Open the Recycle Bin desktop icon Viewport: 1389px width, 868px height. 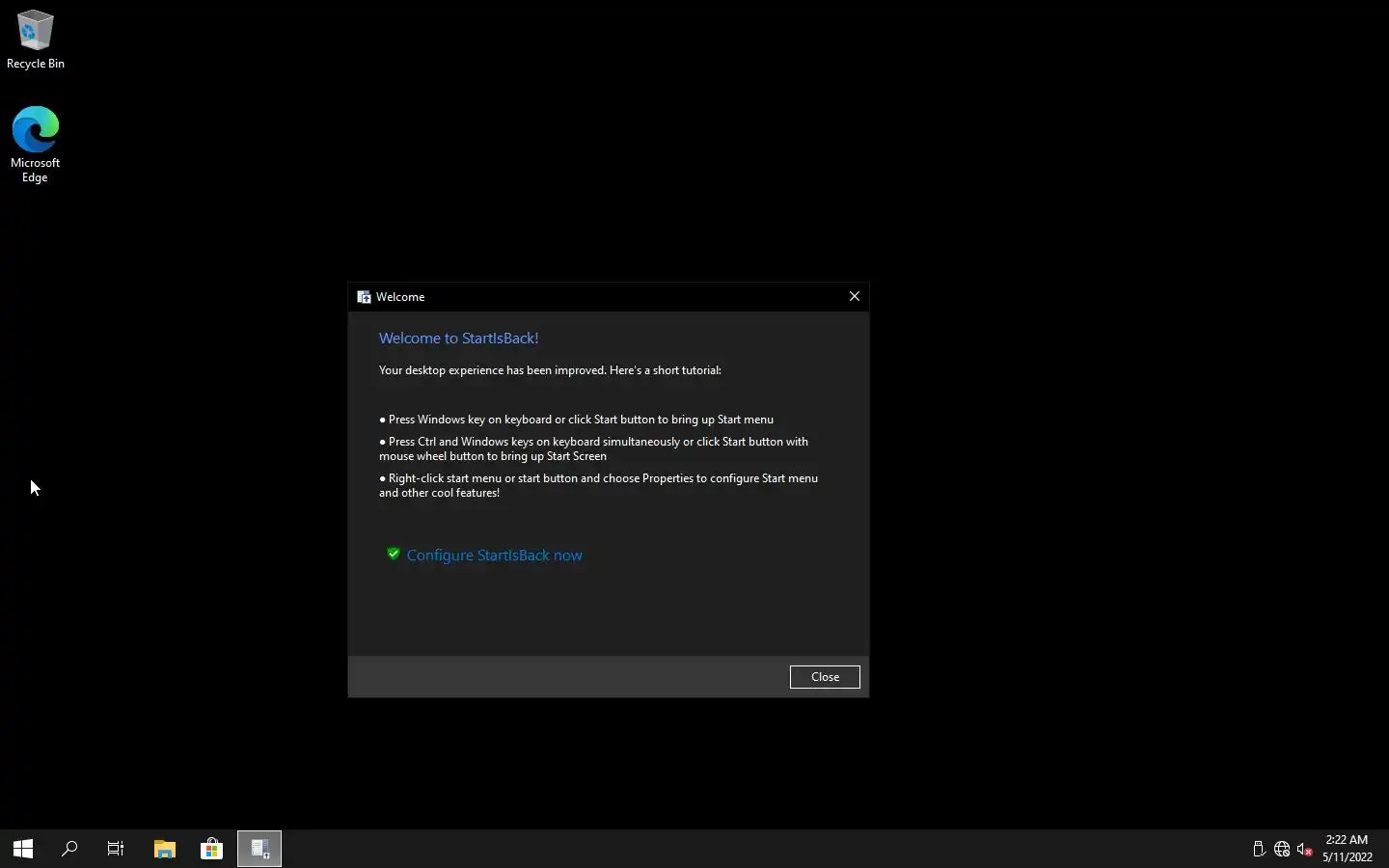point(36,41)
